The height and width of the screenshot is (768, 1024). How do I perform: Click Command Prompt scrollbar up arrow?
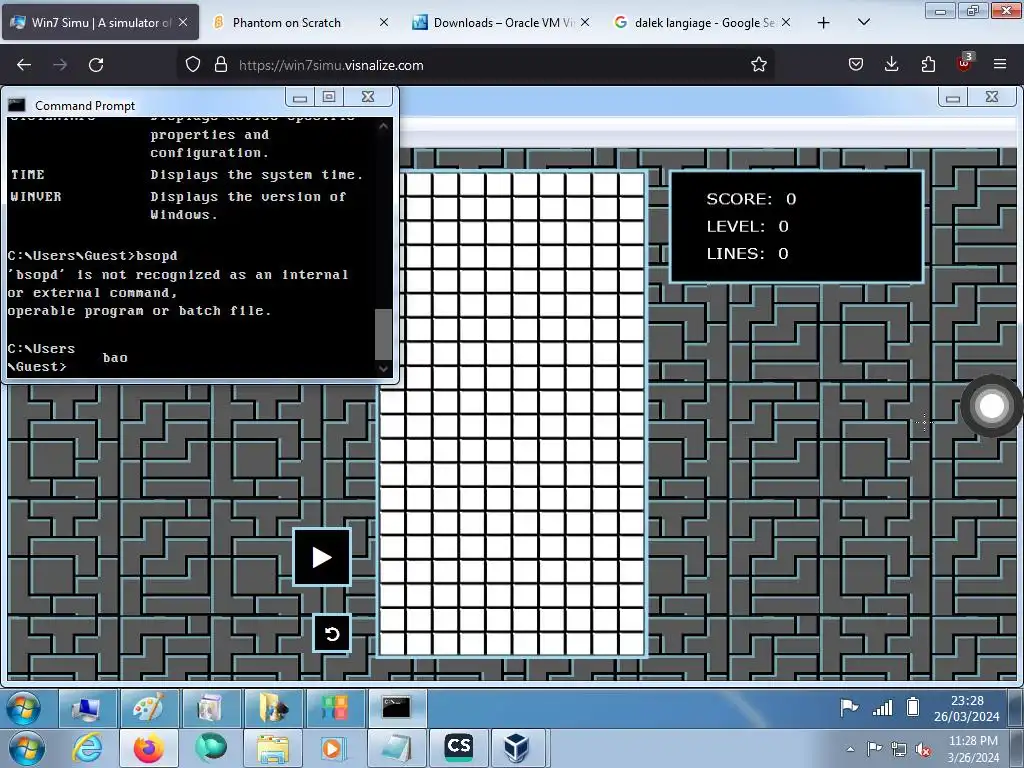[383, 126]
